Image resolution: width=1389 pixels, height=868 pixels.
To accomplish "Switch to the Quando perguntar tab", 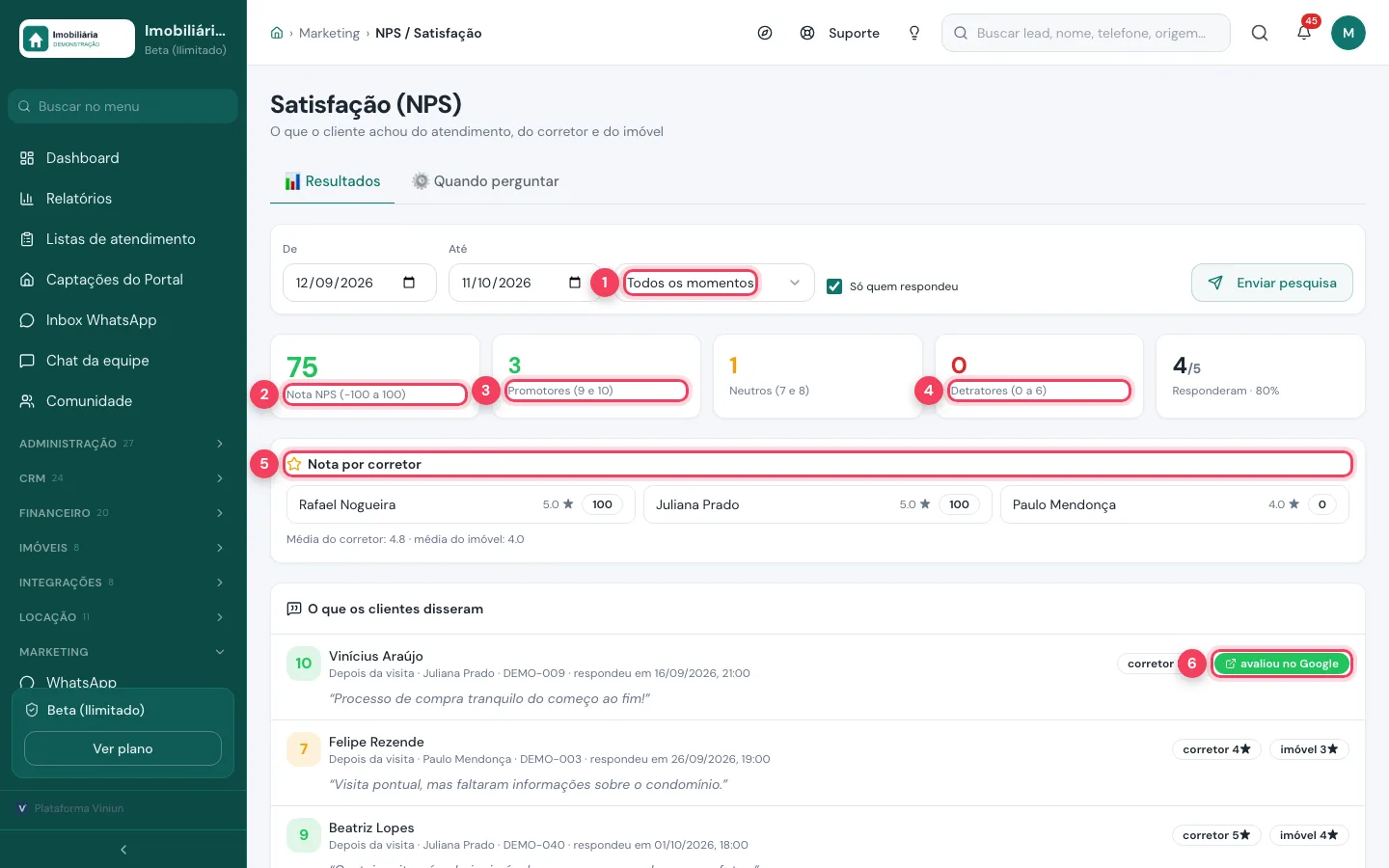I will [485, 181].
